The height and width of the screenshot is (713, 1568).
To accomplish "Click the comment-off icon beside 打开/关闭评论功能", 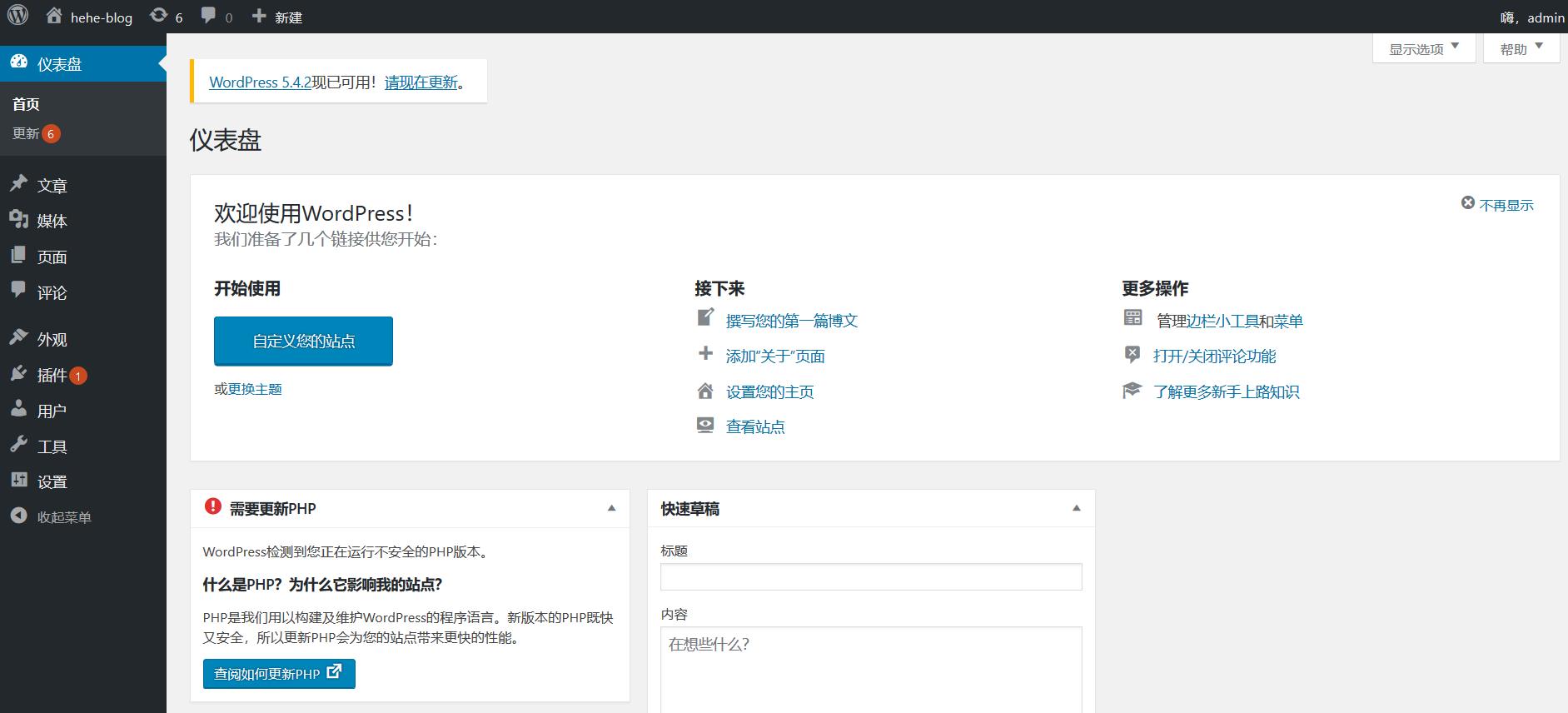I will tap(1132, 354).
